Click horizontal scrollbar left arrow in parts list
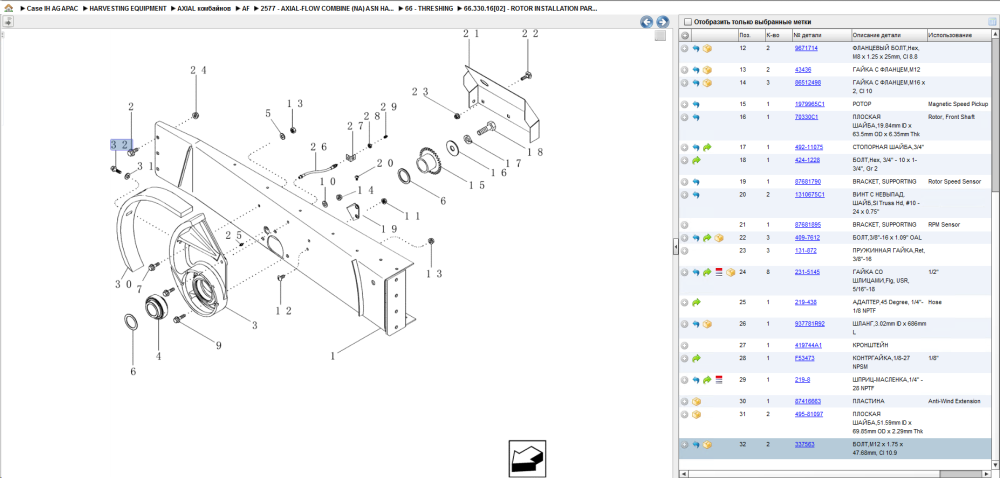Image resolution: width=1000 pixels, height=478 pixels. [684, 474]
